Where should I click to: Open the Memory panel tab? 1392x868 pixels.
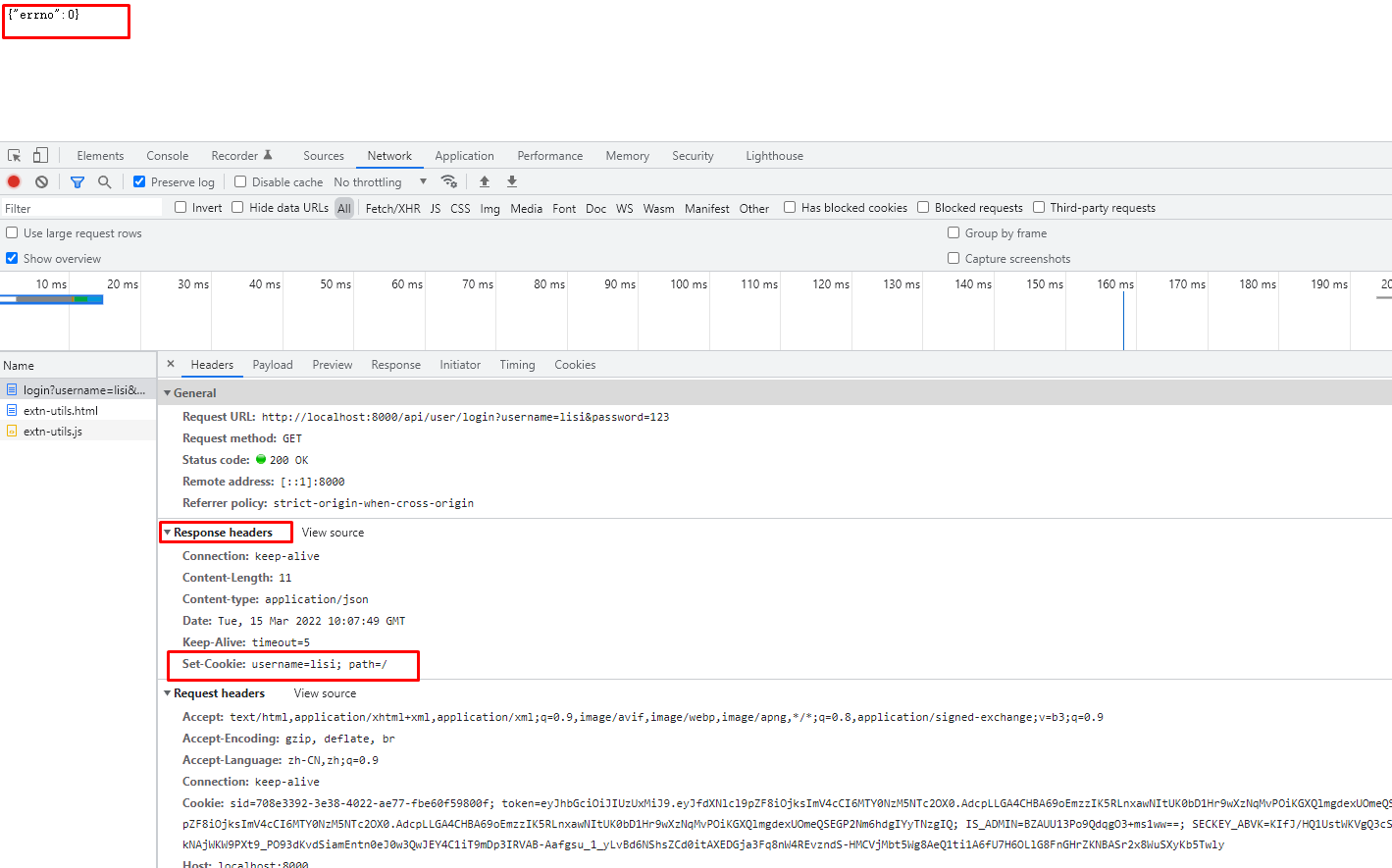[x=628, y=156]
